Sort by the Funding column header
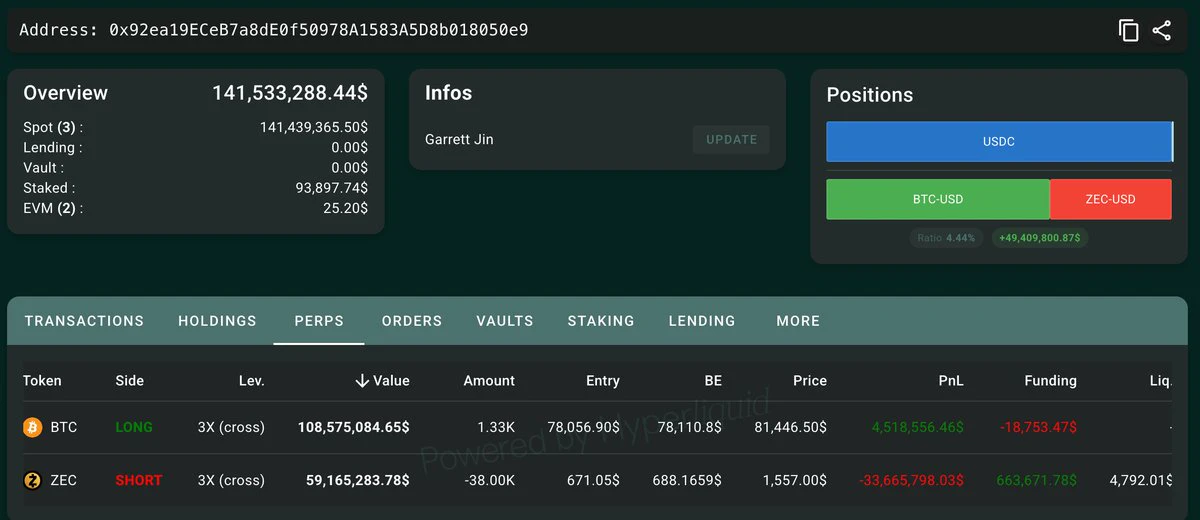This screenshot has height=520, width=1200. [x=1050, y=380]
